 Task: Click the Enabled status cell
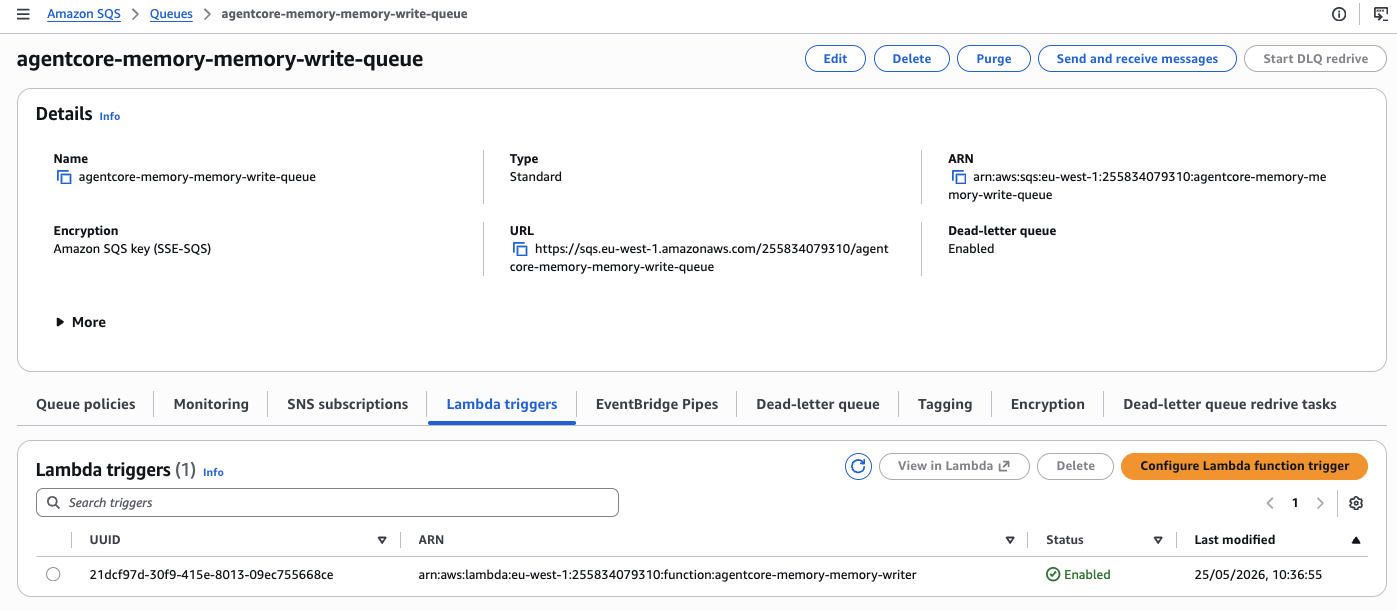coord(1078,575)
